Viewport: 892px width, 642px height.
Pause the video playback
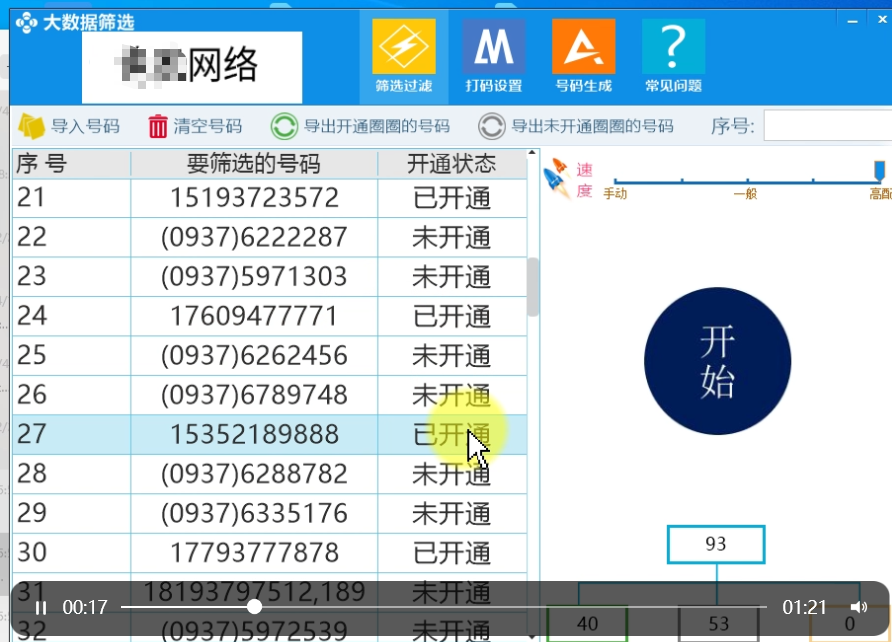click(41, 607)
